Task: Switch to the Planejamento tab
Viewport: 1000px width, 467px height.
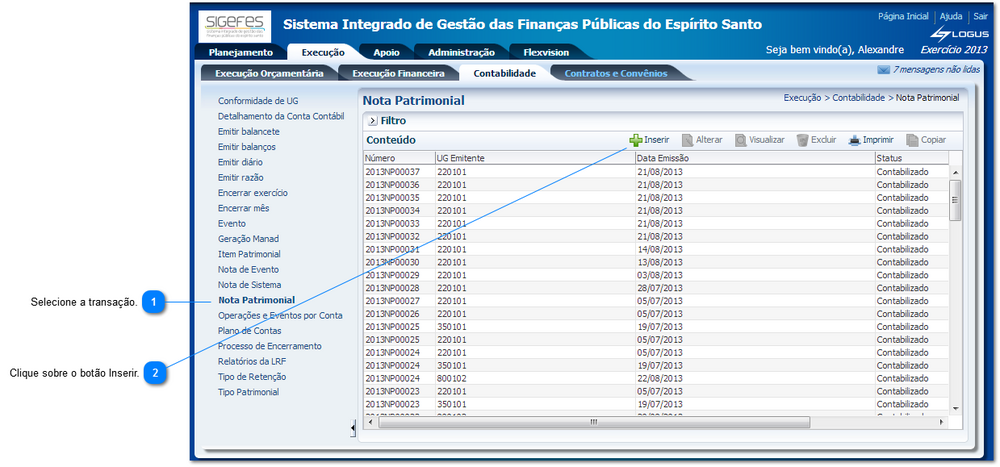Action: tap(240, 52)
